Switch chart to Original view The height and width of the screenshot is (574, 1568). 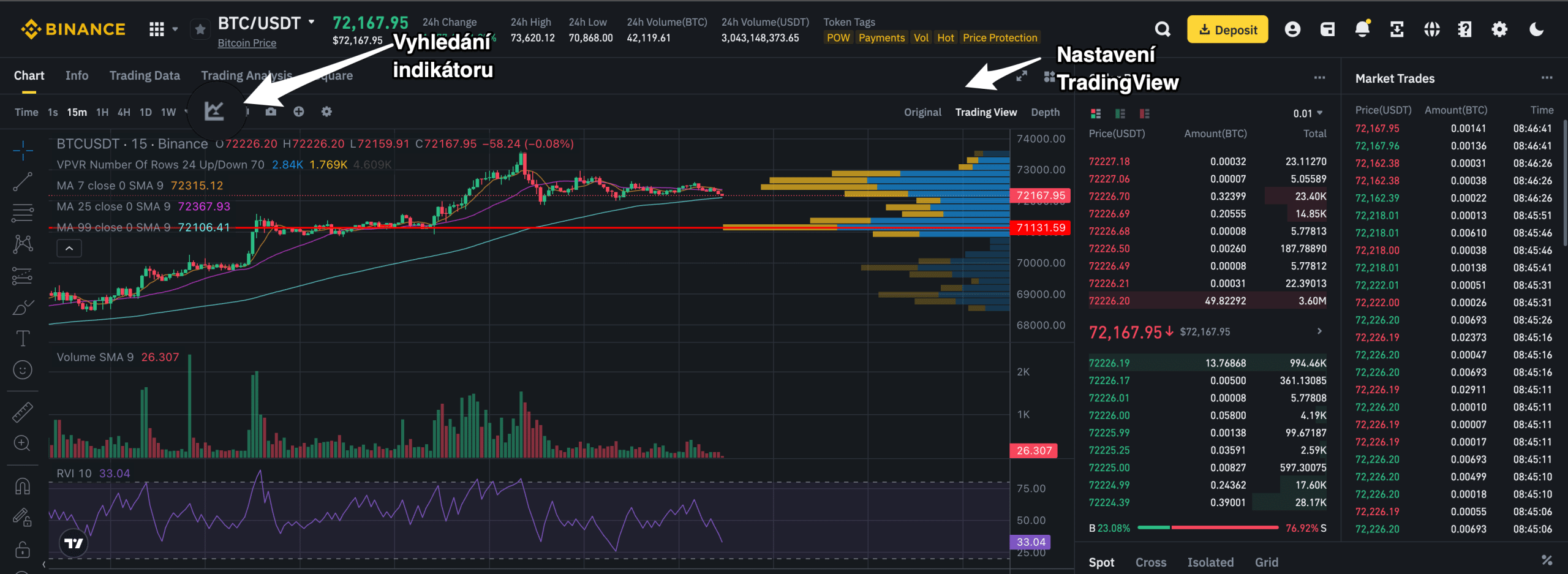[922, 112]
